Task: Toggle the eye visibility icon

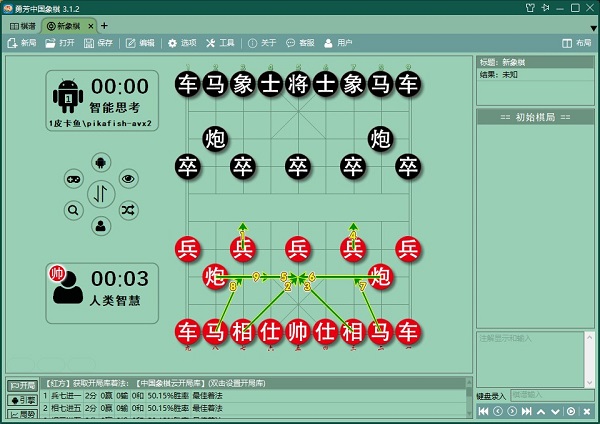Action: [128, 179]
